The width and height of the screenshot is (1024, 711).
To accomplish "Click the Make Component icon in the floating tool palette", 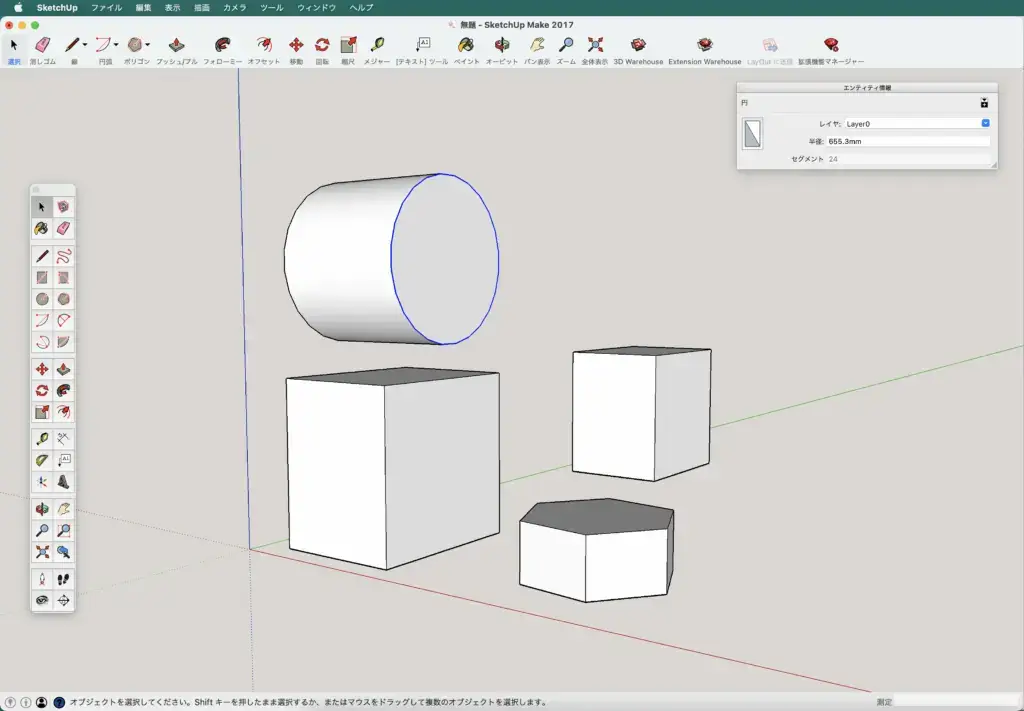I will pyautogui.click(x=63, y=207).
